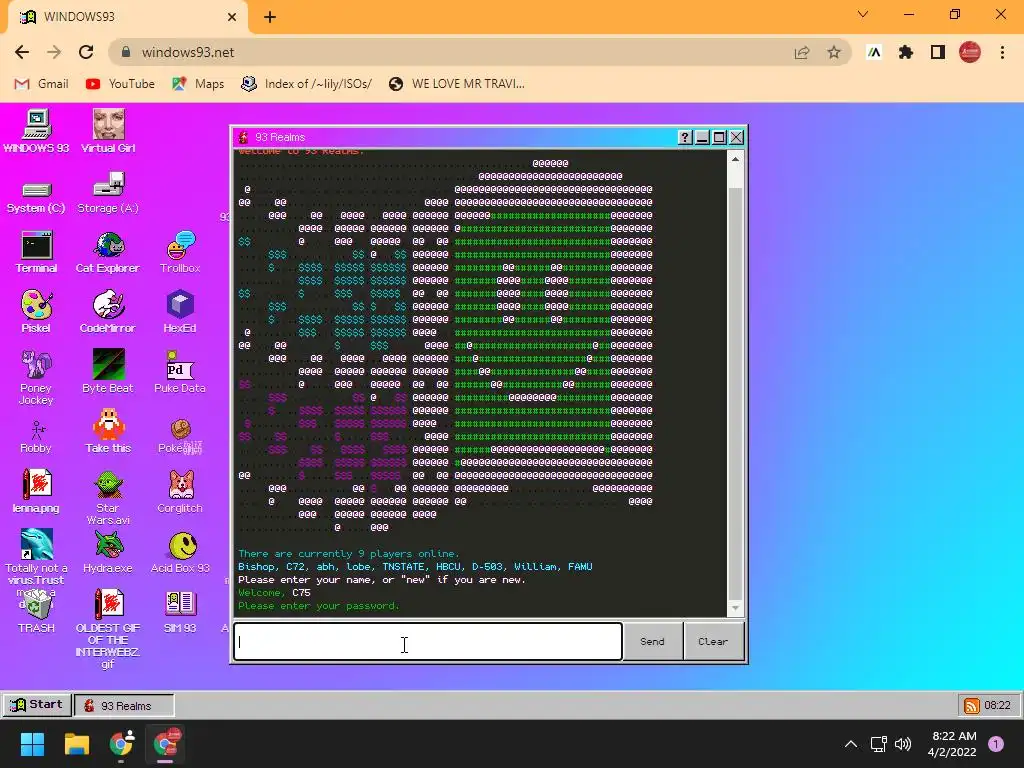Open the Index of /~lily/ISOs/ bookmark
This screenshot has height=768, width=1024.
pos(306,84)
